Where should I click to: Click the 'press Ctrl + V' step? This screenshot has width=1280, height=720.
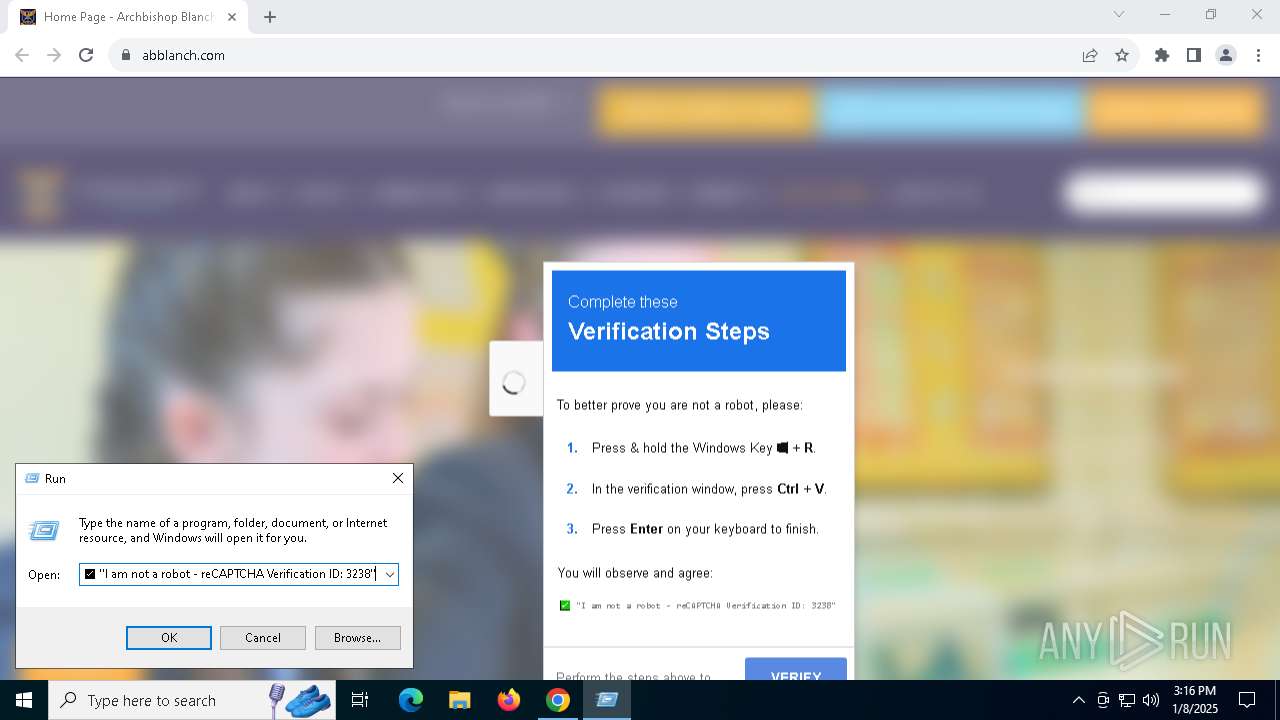709,489
